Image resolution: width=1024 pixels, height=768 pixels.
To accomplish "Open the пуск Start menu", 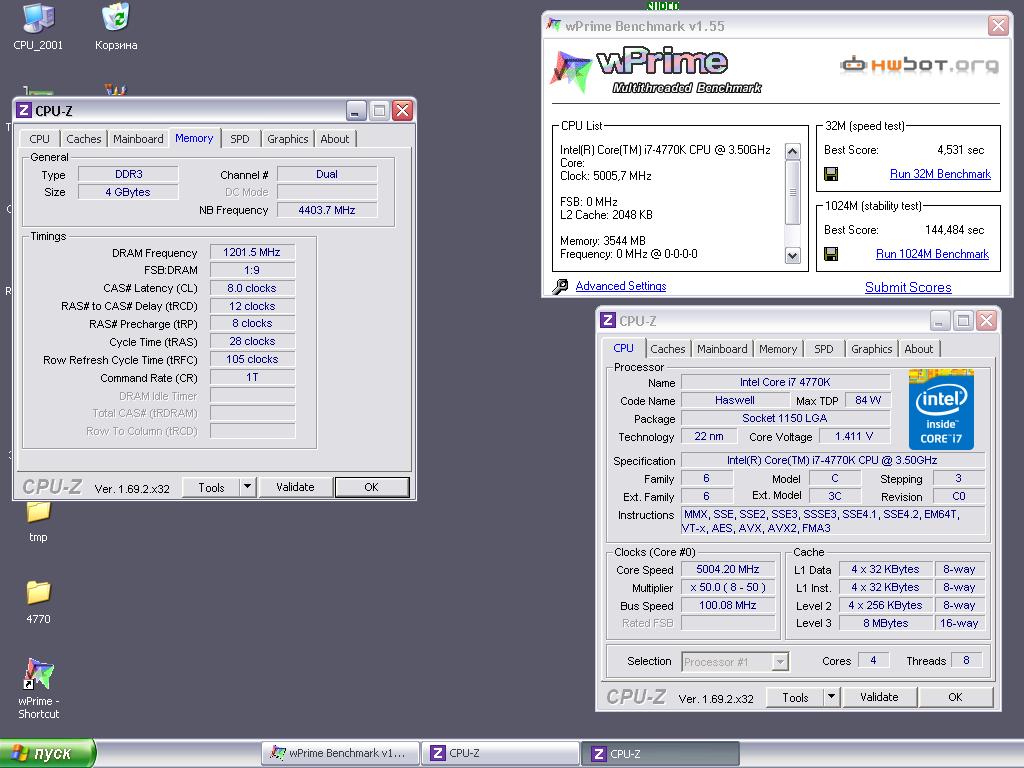I will tap(47, 753).
